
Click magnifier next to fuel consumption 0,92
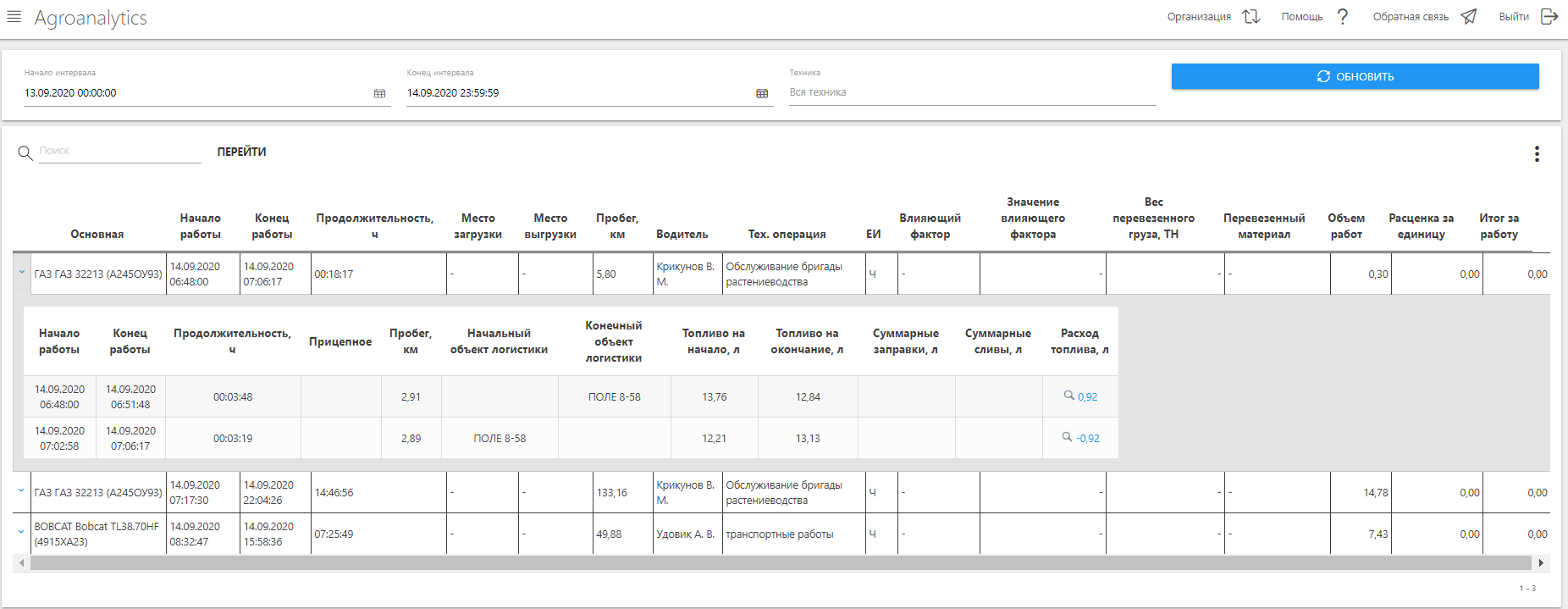click(1069, 396)
